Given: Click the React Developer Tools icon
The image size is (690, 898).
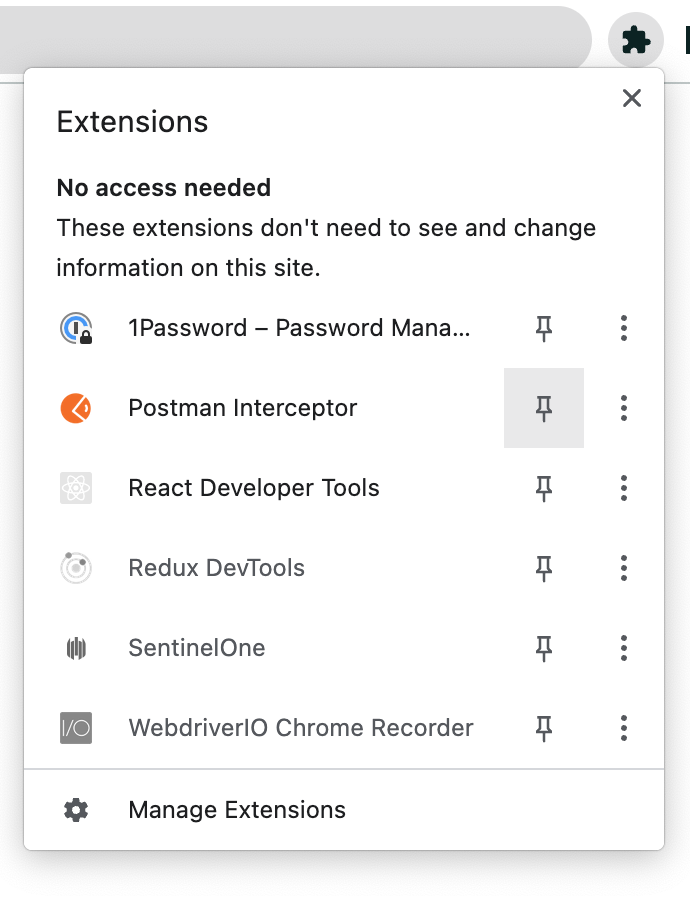Looking at the screenshot, I should click(76, 488).
